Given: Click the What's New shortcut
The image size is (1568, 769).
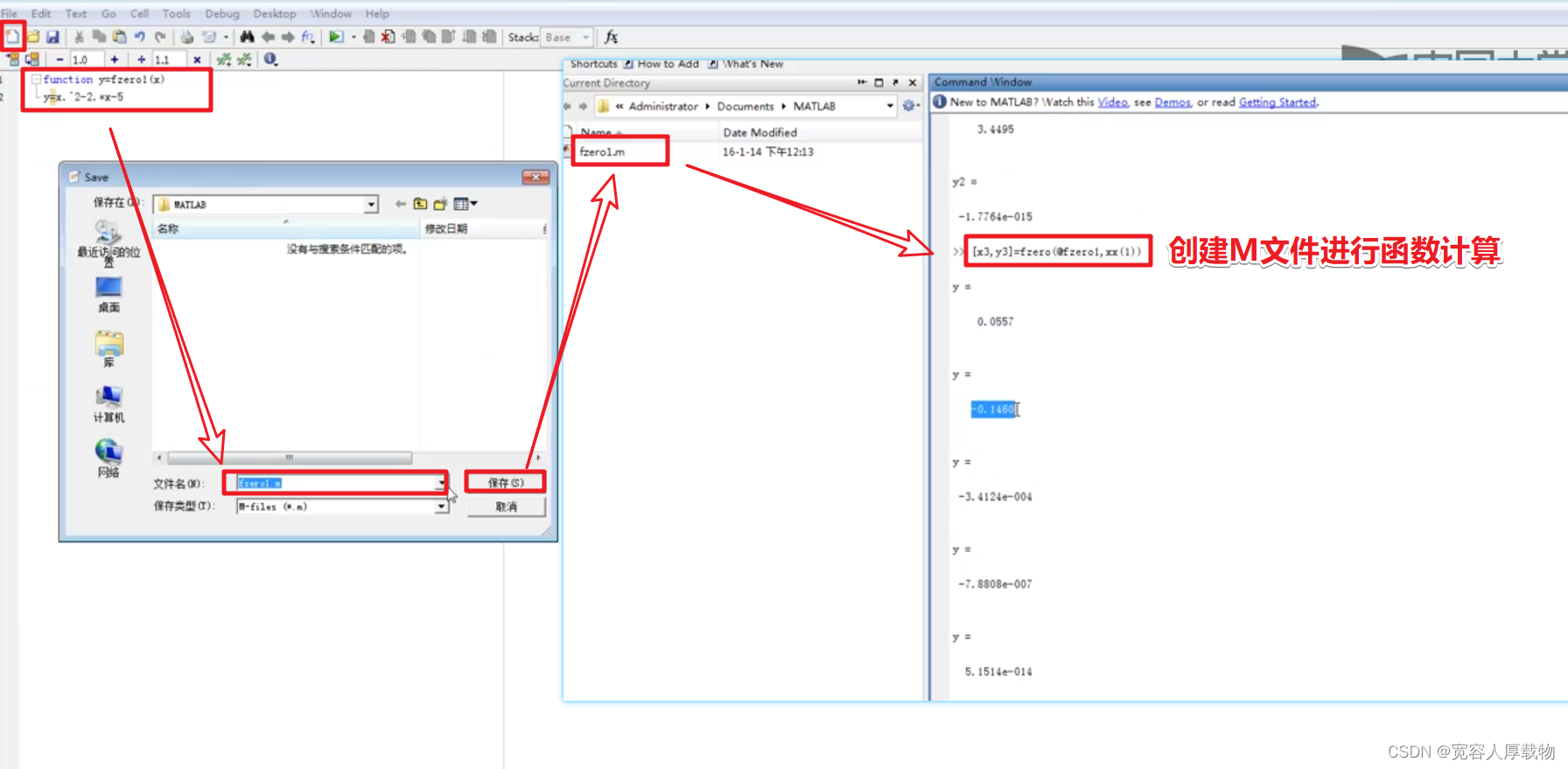Looking at the screenshot, I should (x=745, y=64).
